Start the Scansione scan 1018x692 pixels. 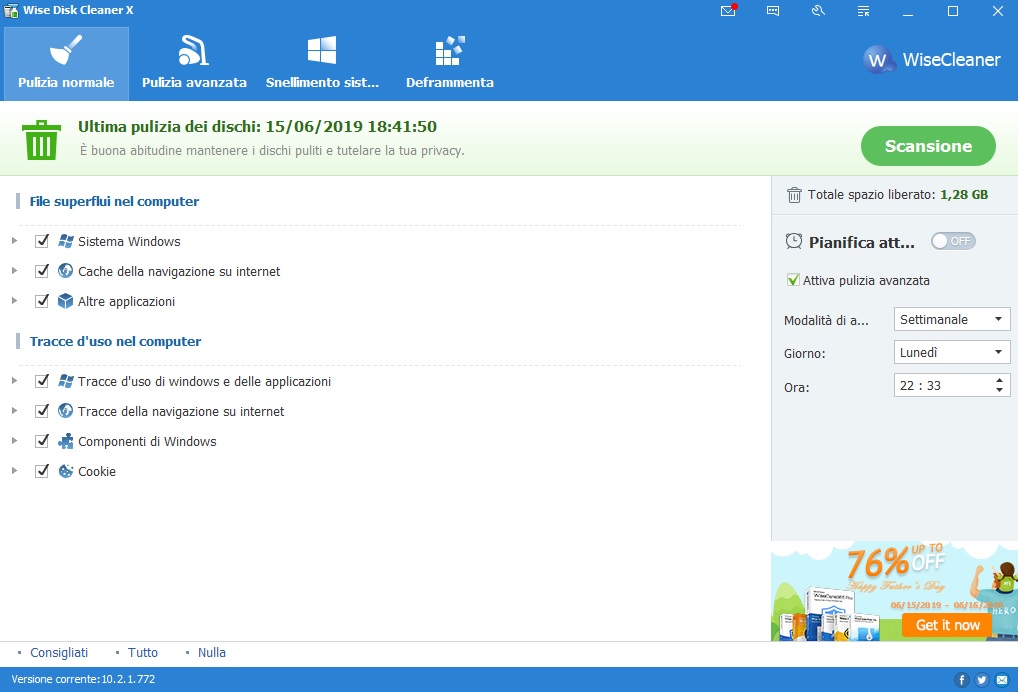click(928, 146)
